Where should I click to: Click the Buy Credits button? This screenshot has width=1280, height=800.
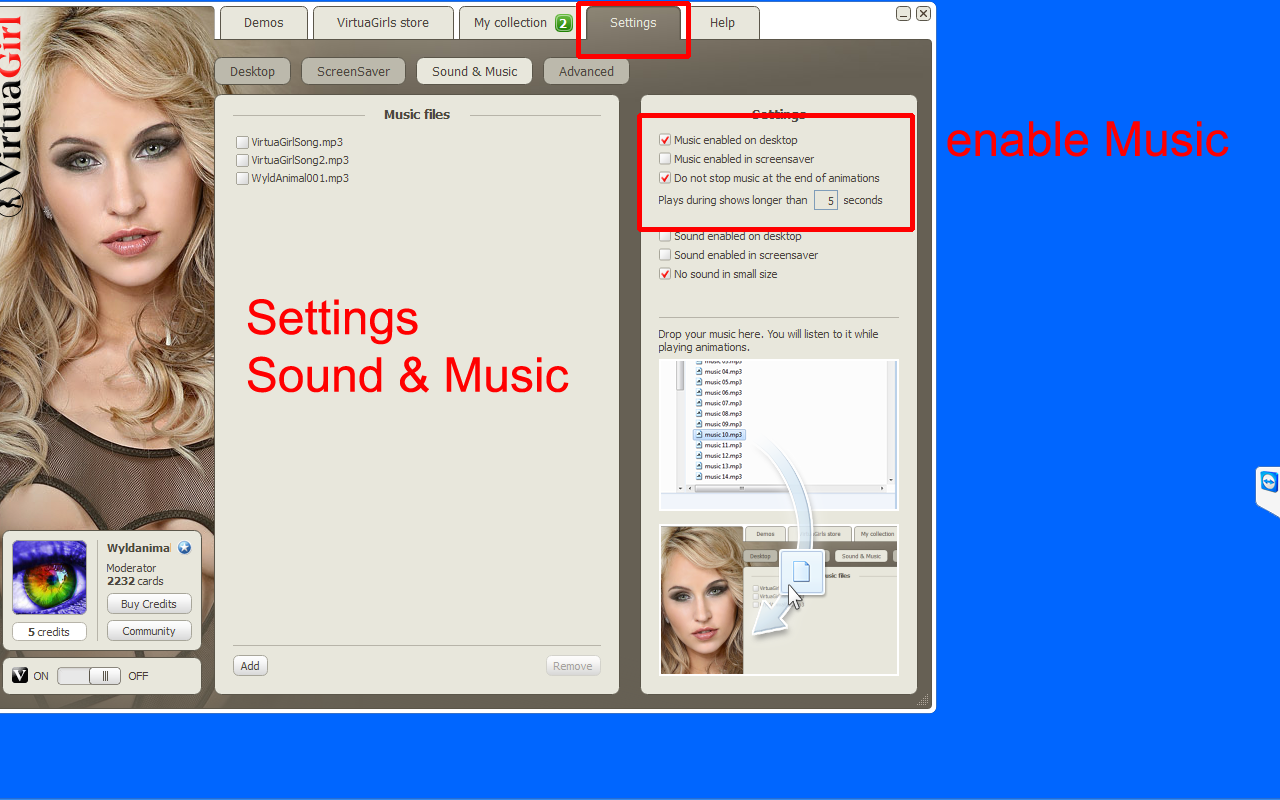149,604
